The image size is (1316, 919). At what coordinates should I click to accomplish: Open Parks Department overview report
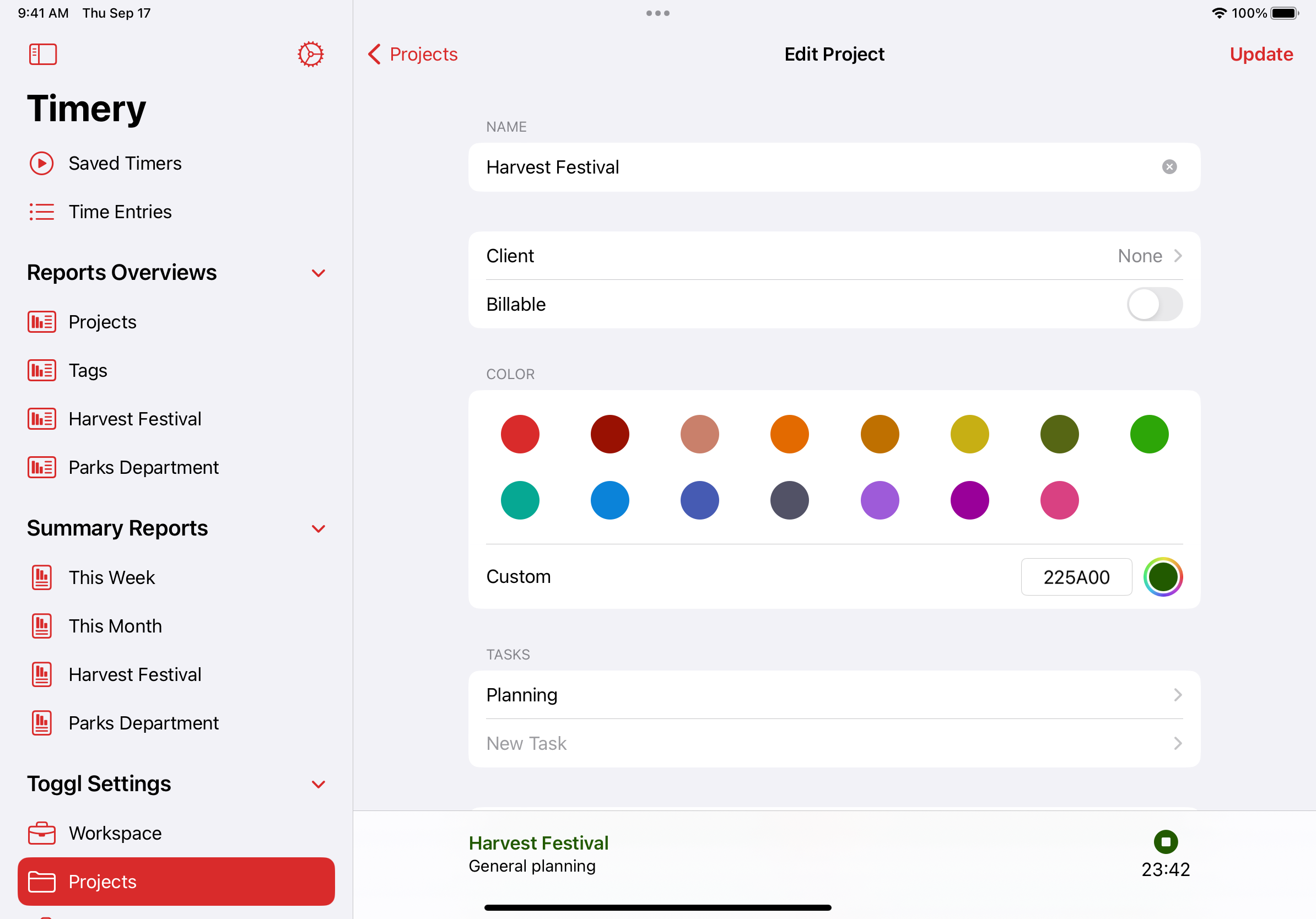tap(176, 468)
